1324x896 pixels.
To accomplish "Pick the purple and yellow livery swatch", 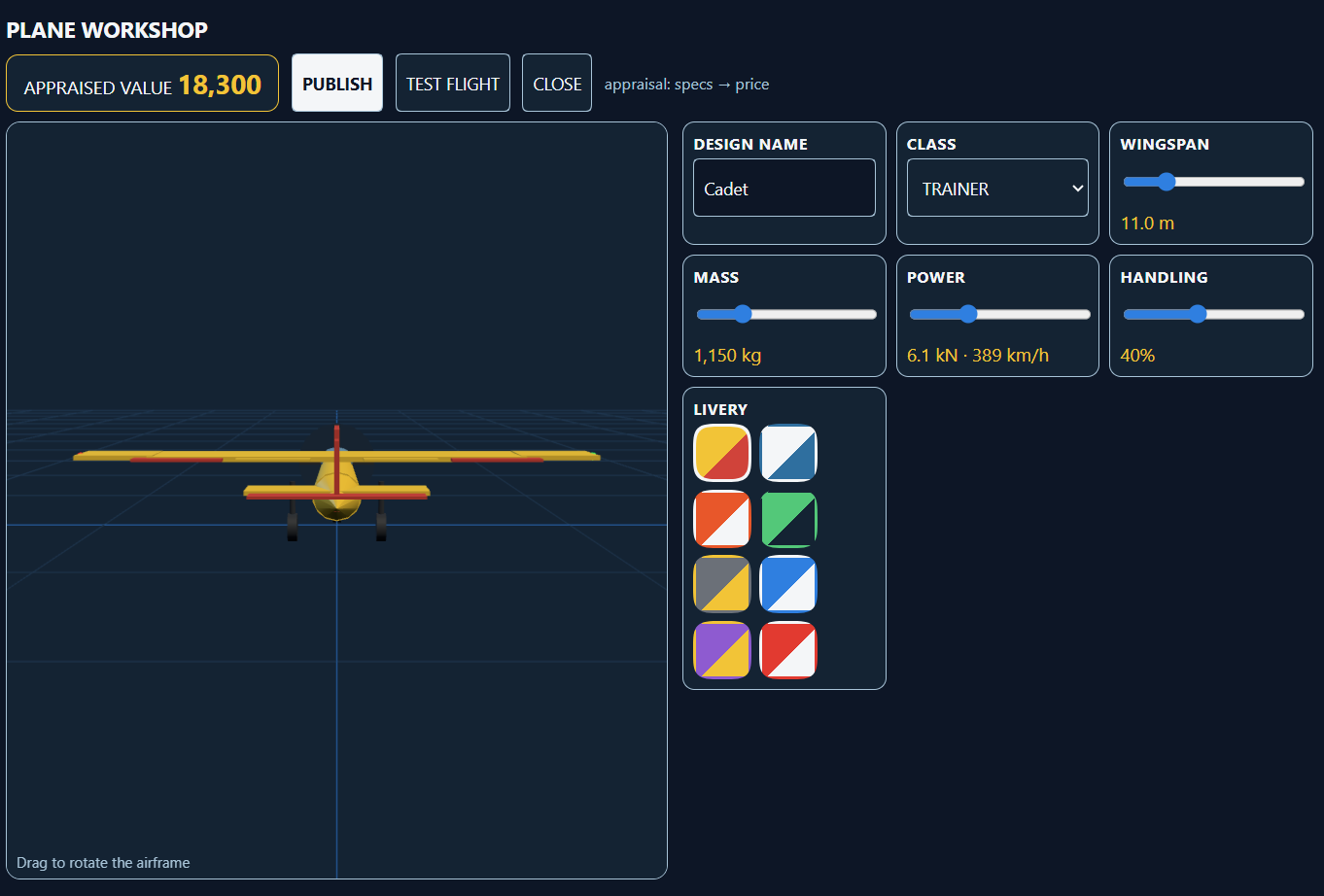I will (722, 650).
